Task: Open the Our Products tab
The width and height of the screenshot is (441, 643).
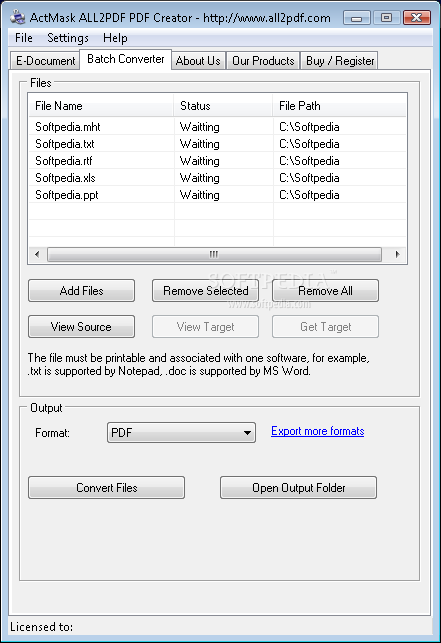Action: [263, 61]
